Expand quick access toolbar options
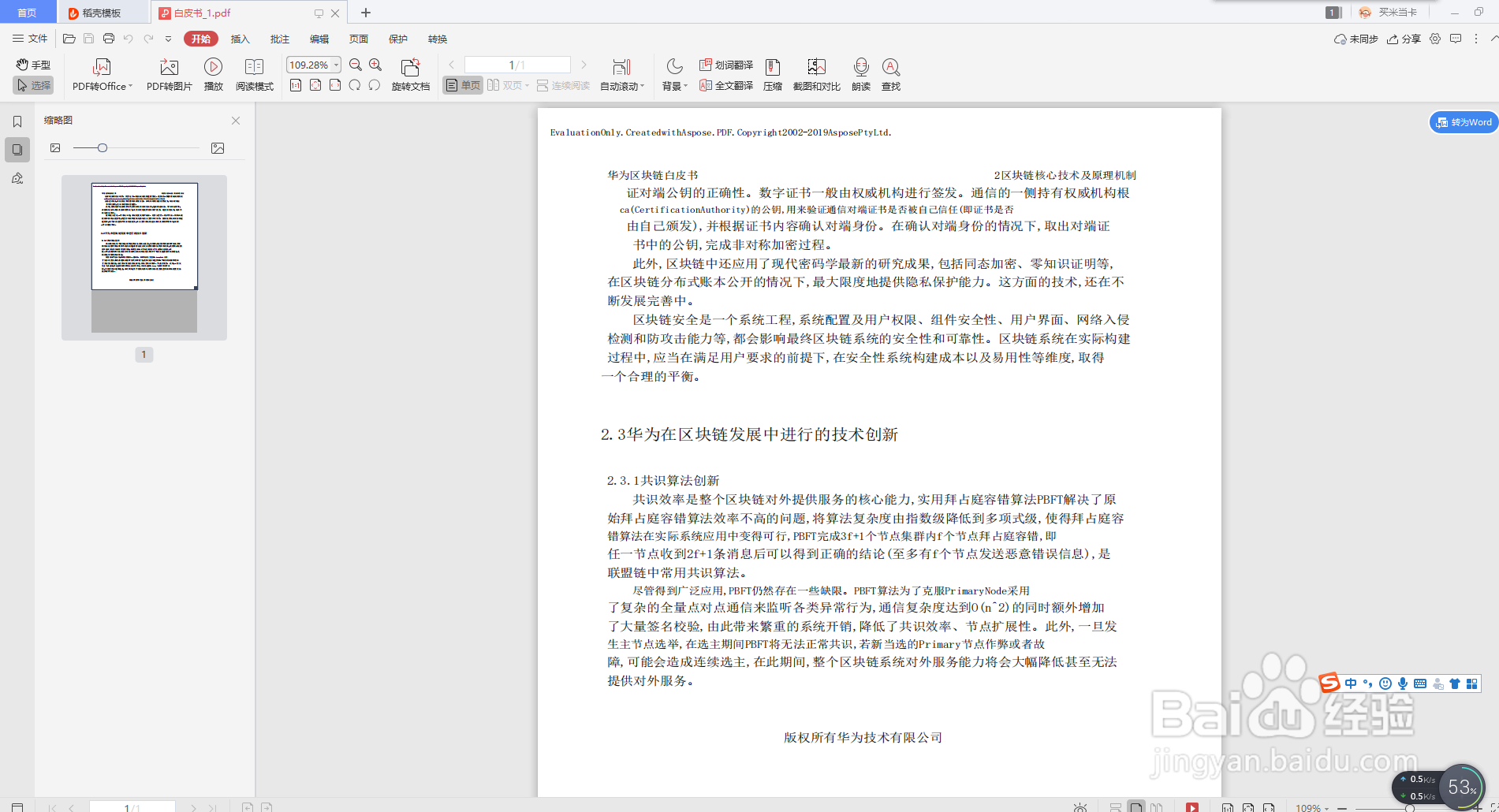The height and width of the screenshot is (812, 1499). coord(168,39)
